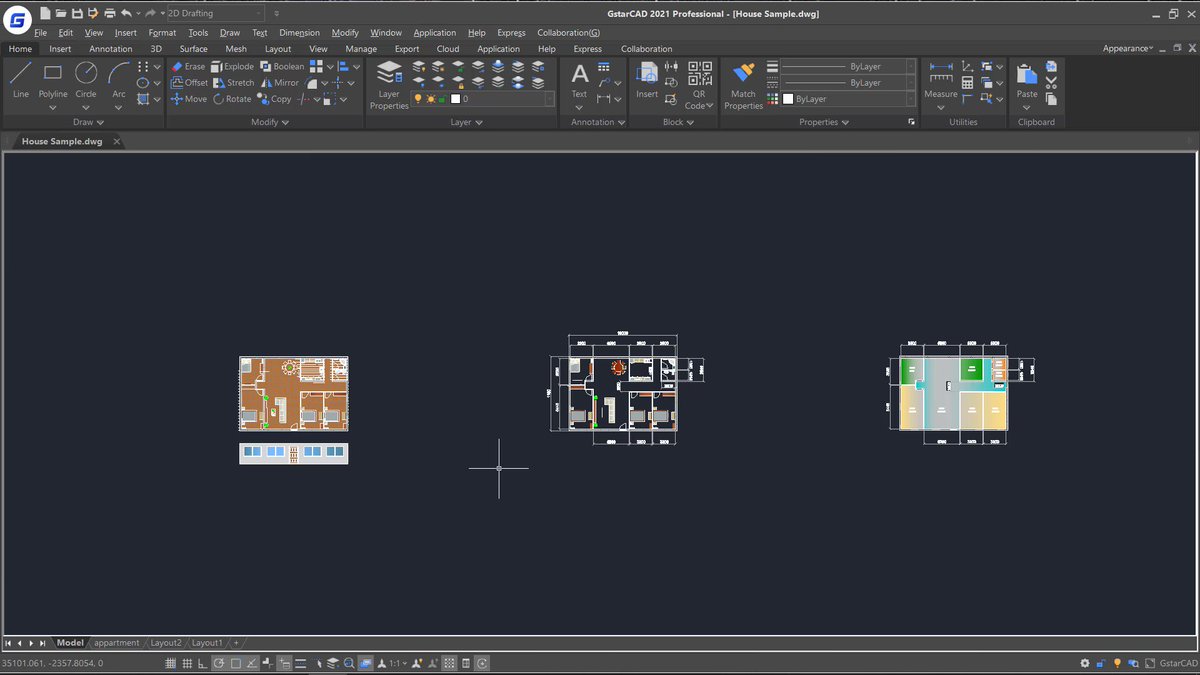This screenshot has height=675, width=1200.
Task: Select the Offset tool
Action: coord(189,83)
